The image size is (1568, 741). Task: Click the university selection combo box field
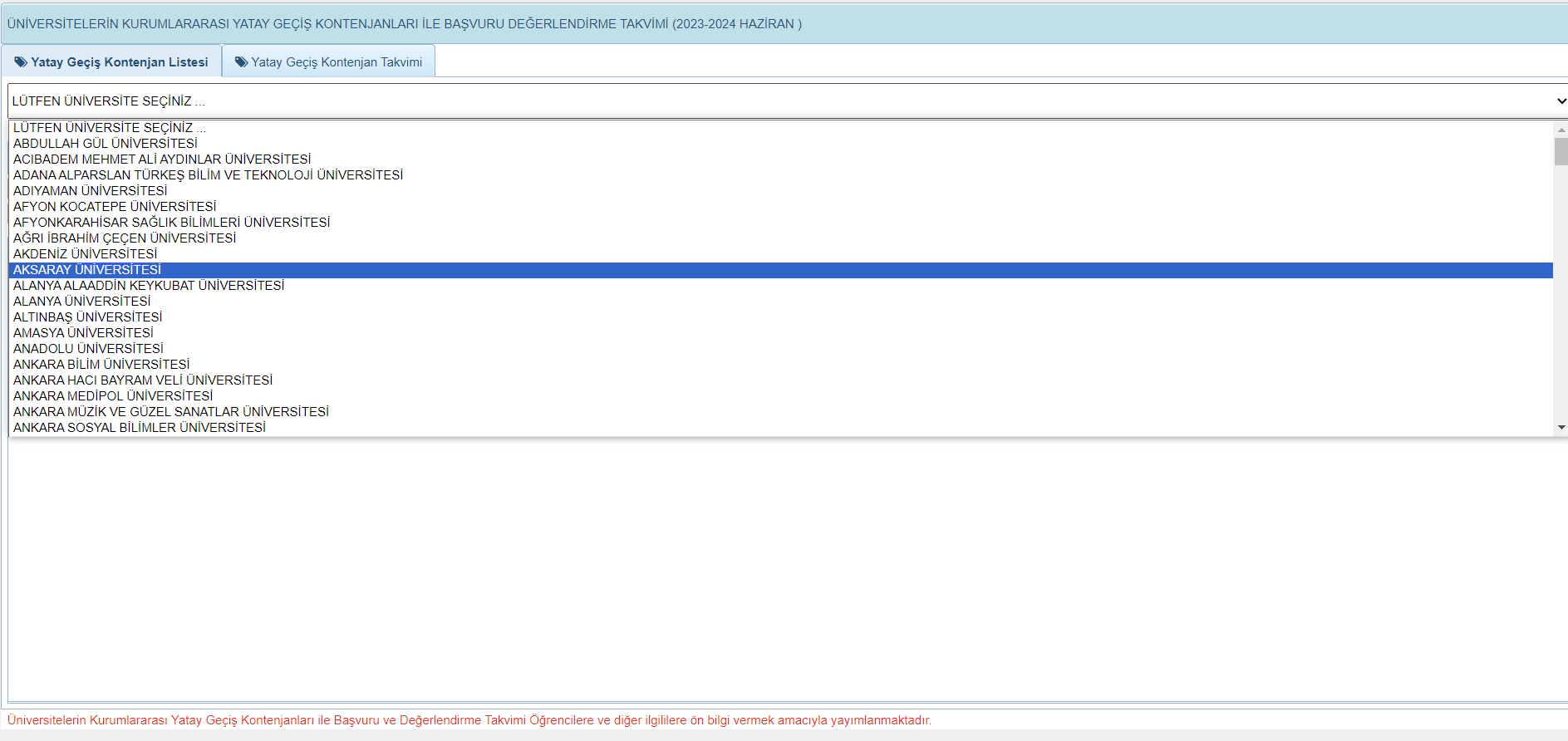788,101
